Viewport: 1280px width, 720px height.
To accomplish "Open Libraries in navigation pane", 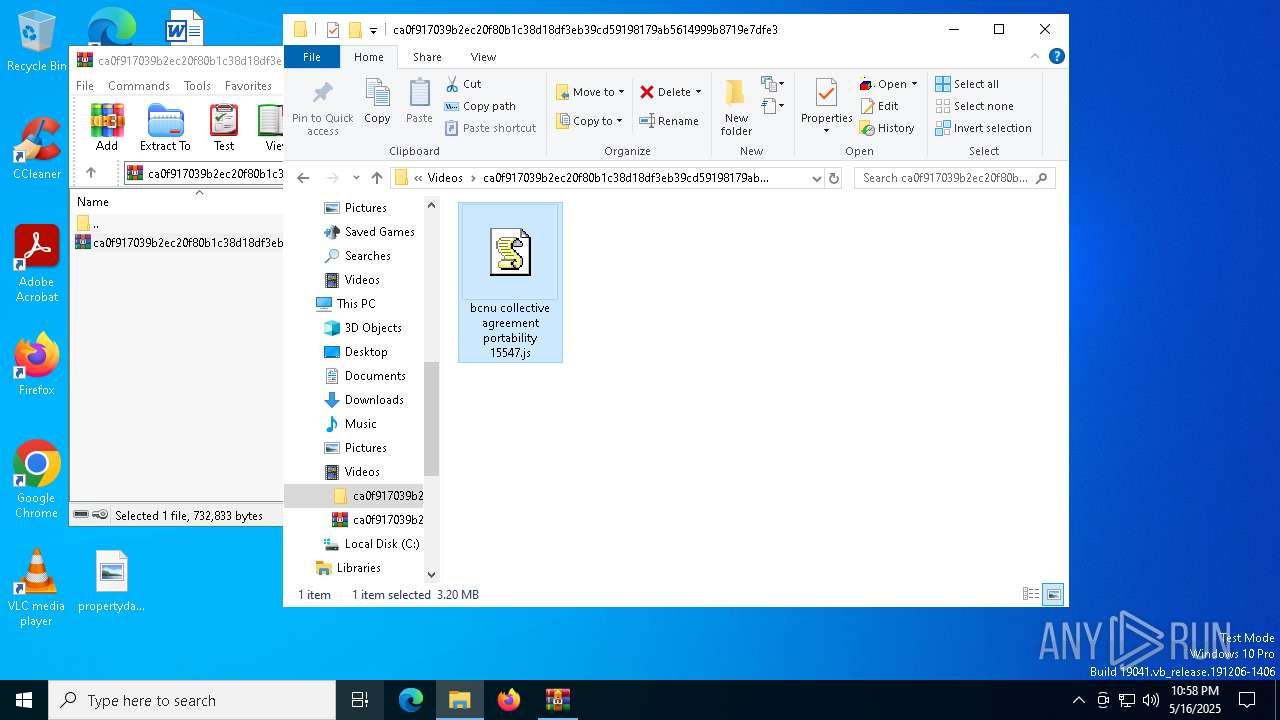I will coord(358,568).
